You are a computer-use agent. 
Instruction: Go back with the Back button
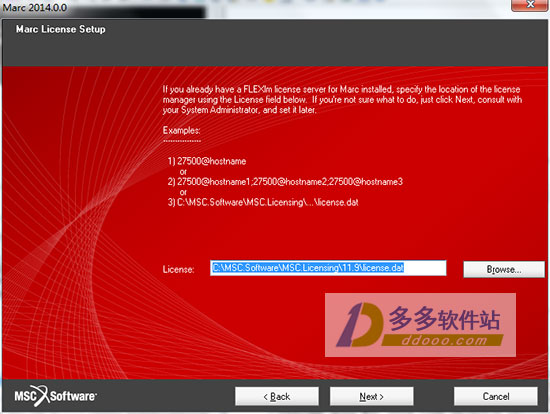[x=277, y=396]
